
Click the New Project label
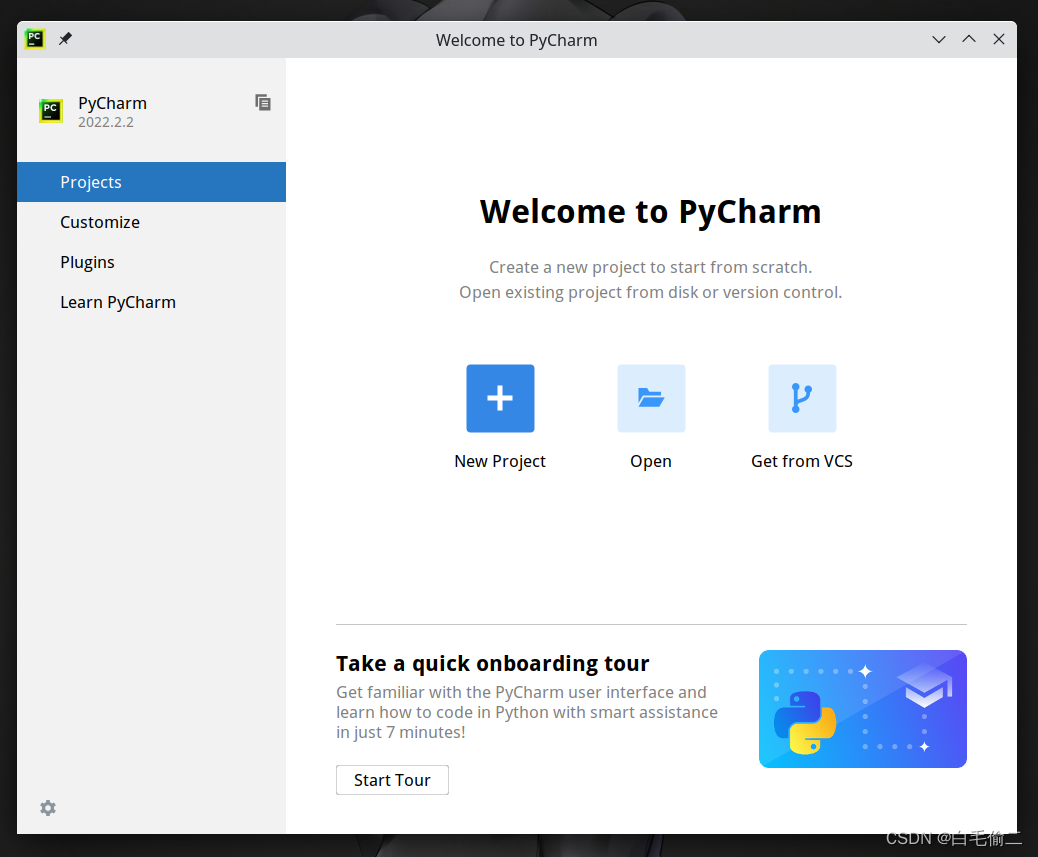500,461
